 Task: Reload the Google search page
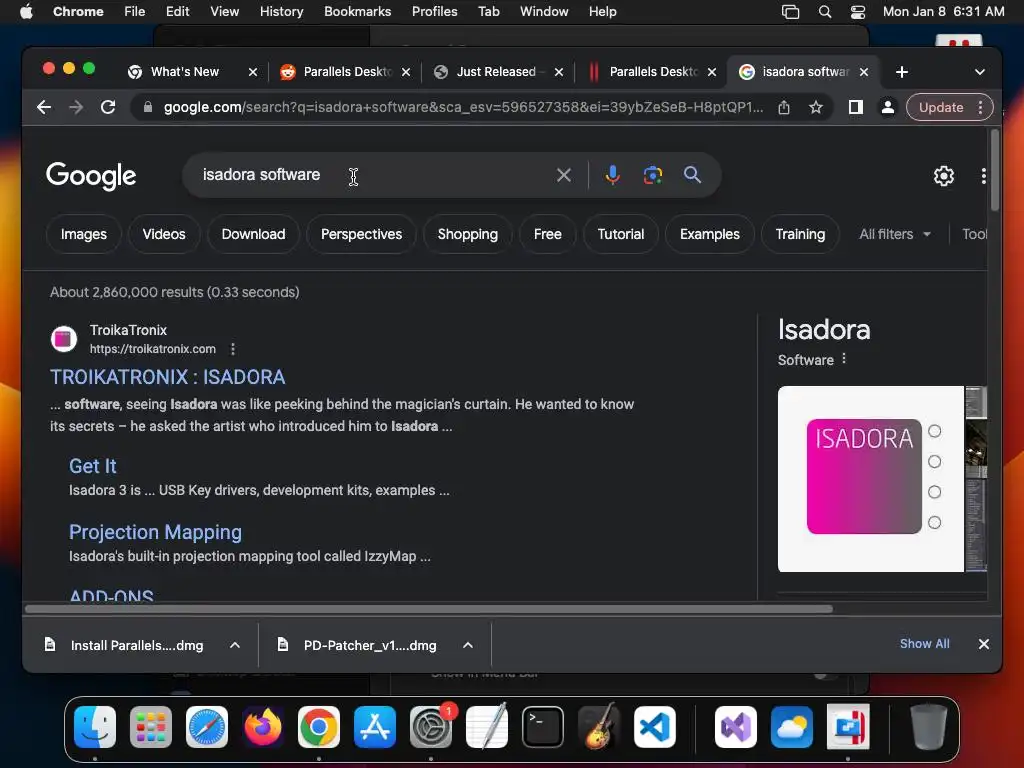tap(108, 107)
